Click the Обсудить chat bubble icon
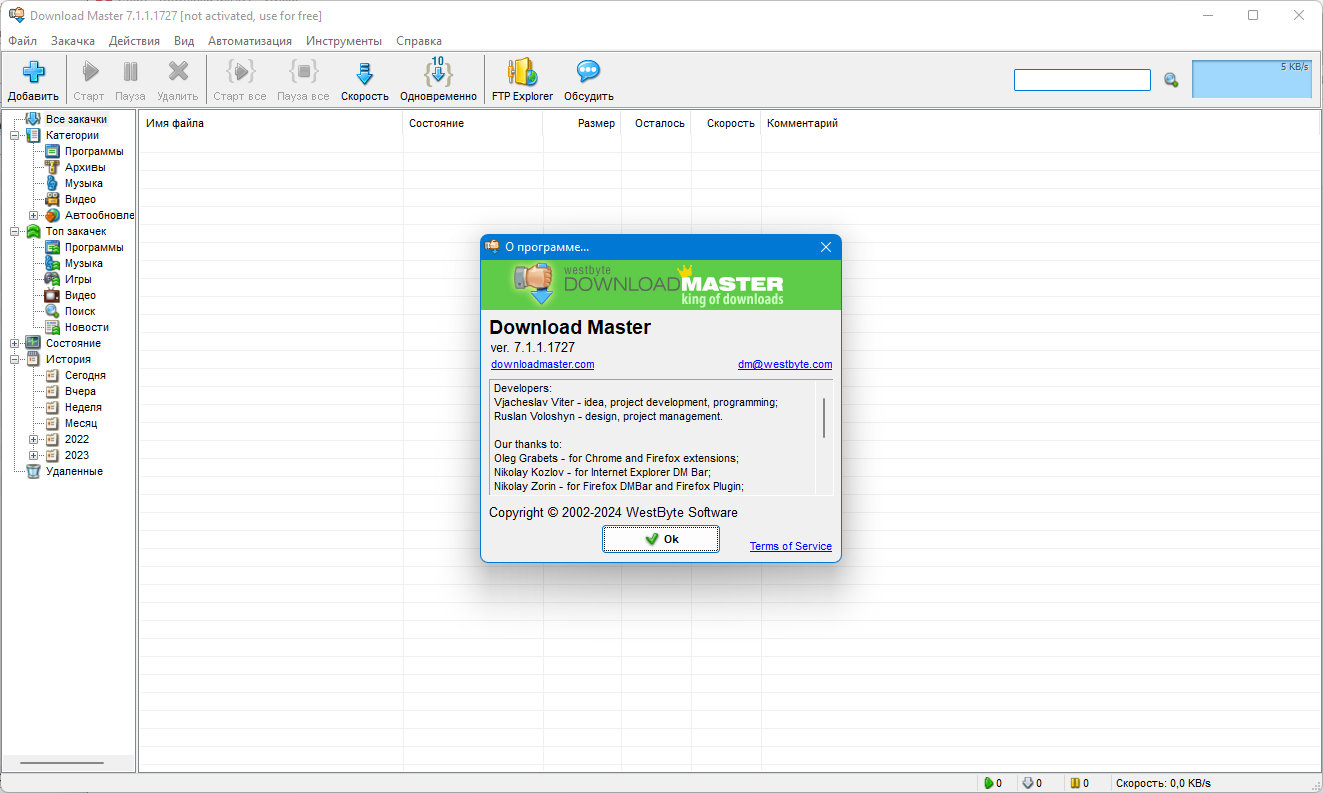This screenshot has width=1323, height=793. pyautogui.click(x=588, y=72)
